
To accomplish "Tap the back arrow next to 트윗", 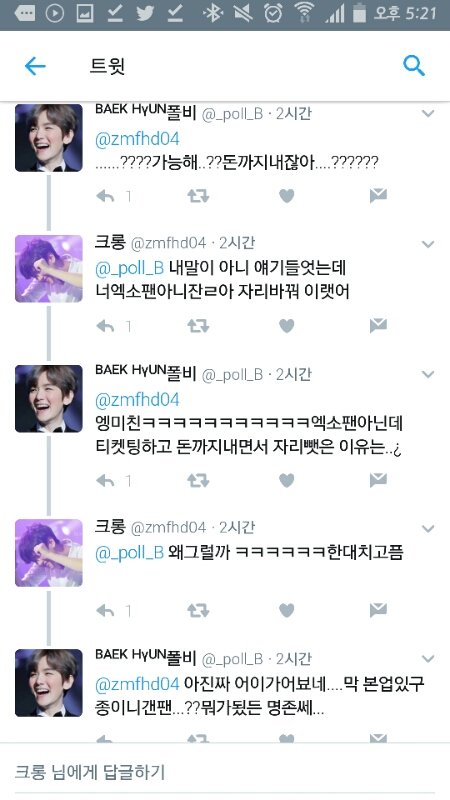I will (x=35, y=66).
